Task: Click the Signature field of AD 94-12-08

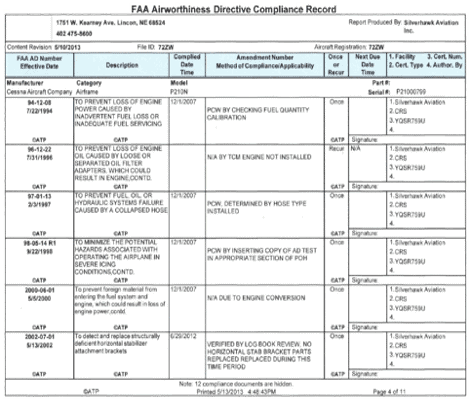Action: pyautogui.click(x=407, y=140)
